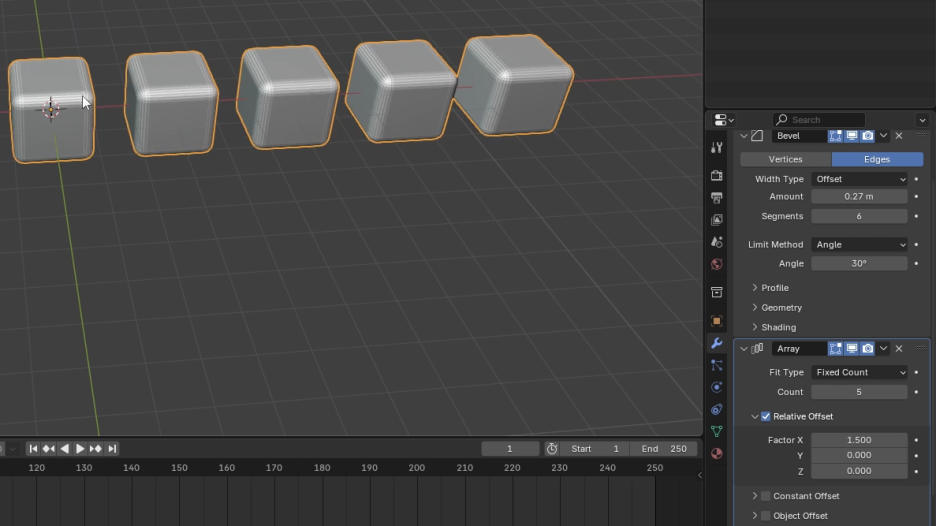Remove the Bevel modifier
The width and height of the screenshot is (936, 526).
coord(899,136)
